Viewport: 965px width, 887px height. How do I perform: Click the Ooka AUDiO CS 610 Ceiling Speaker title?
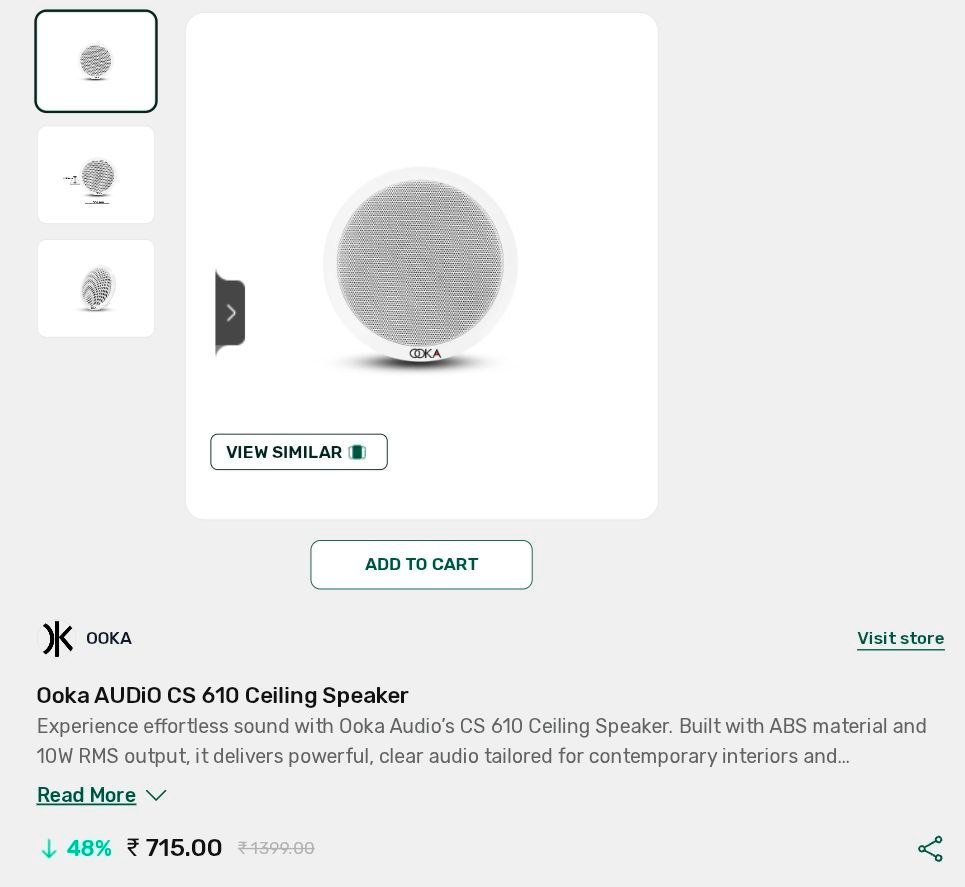(222, 696)
